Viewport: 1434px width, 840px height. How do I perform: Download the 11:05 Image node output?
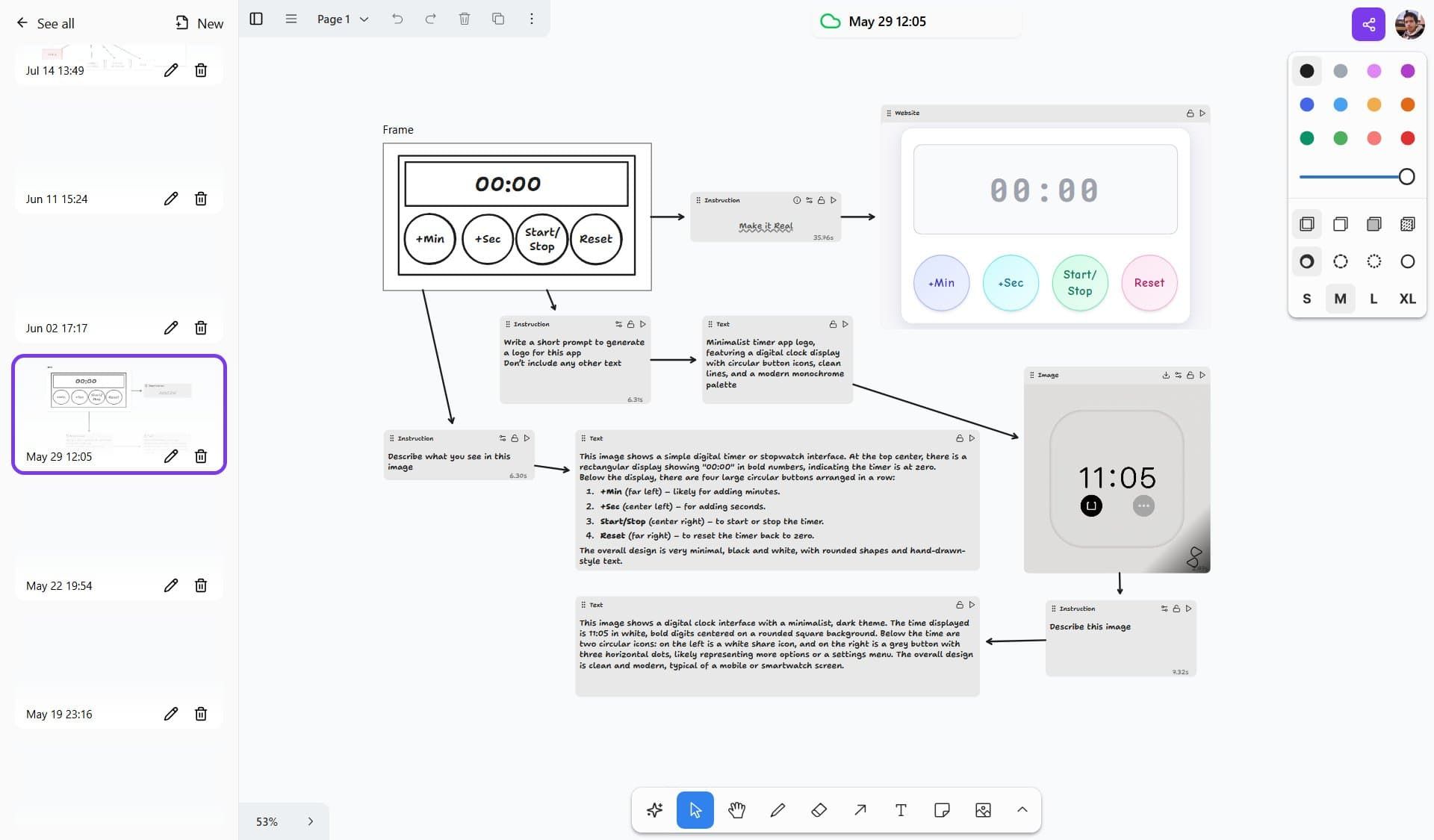click(x=1165, y=375)
